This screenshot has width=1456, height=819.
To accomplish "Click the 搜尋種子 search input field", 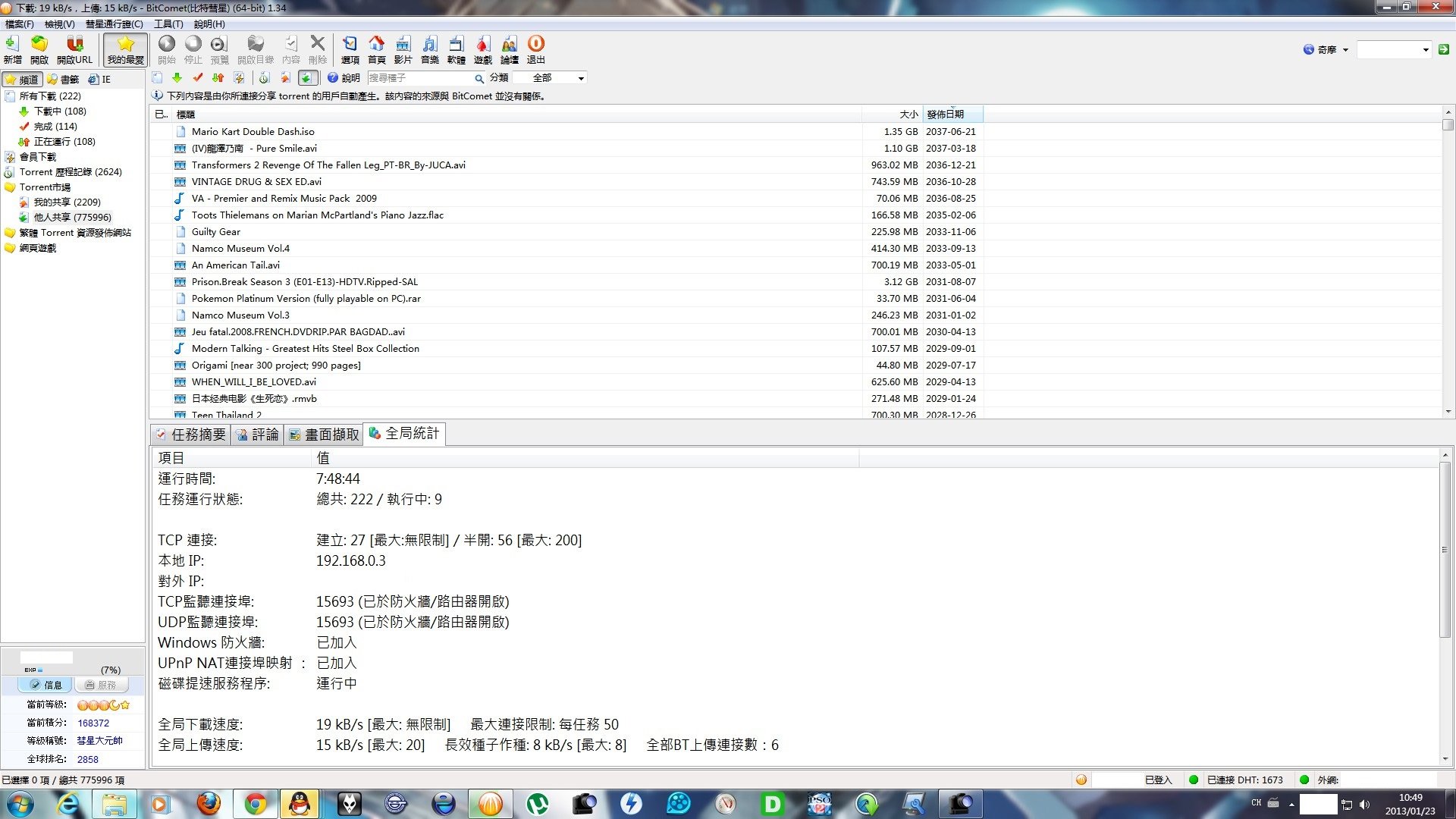I will 419,78.
